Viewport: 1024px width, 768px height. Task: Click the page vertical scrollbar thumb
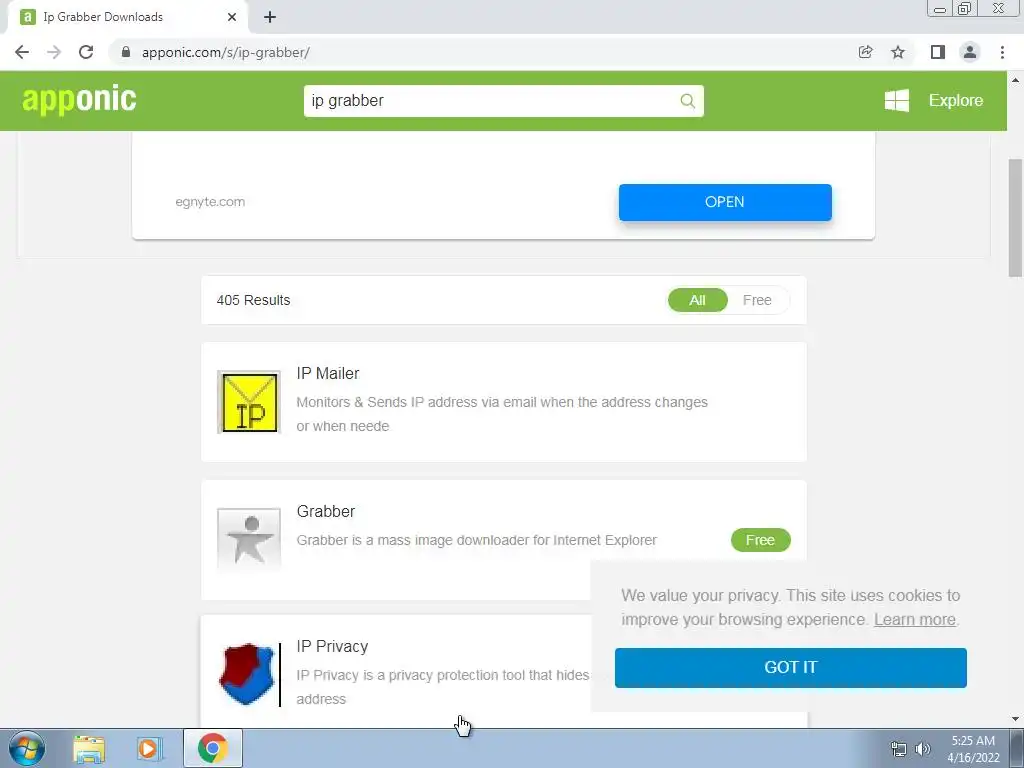1015,217
